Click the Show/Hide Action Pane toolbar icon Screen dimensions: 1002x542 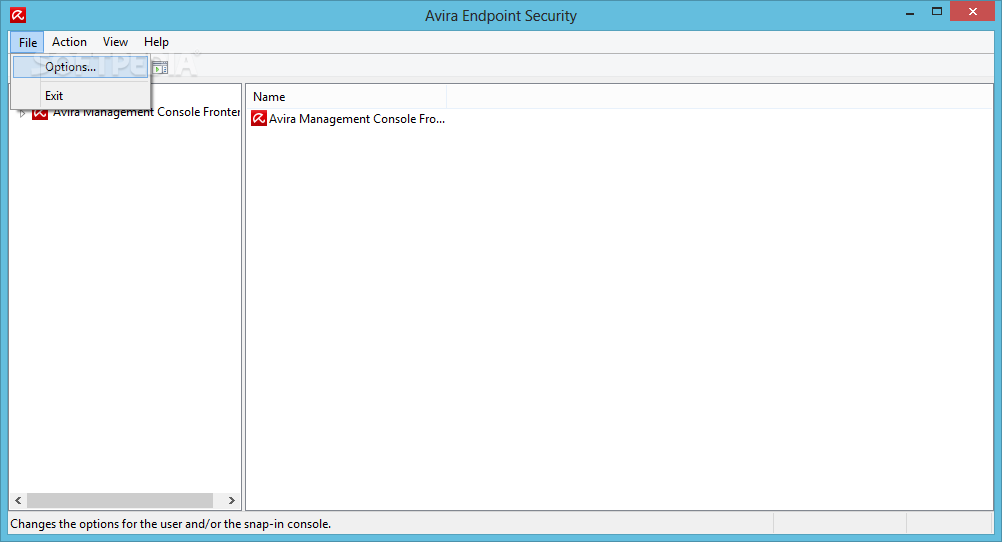pos(160,67)
